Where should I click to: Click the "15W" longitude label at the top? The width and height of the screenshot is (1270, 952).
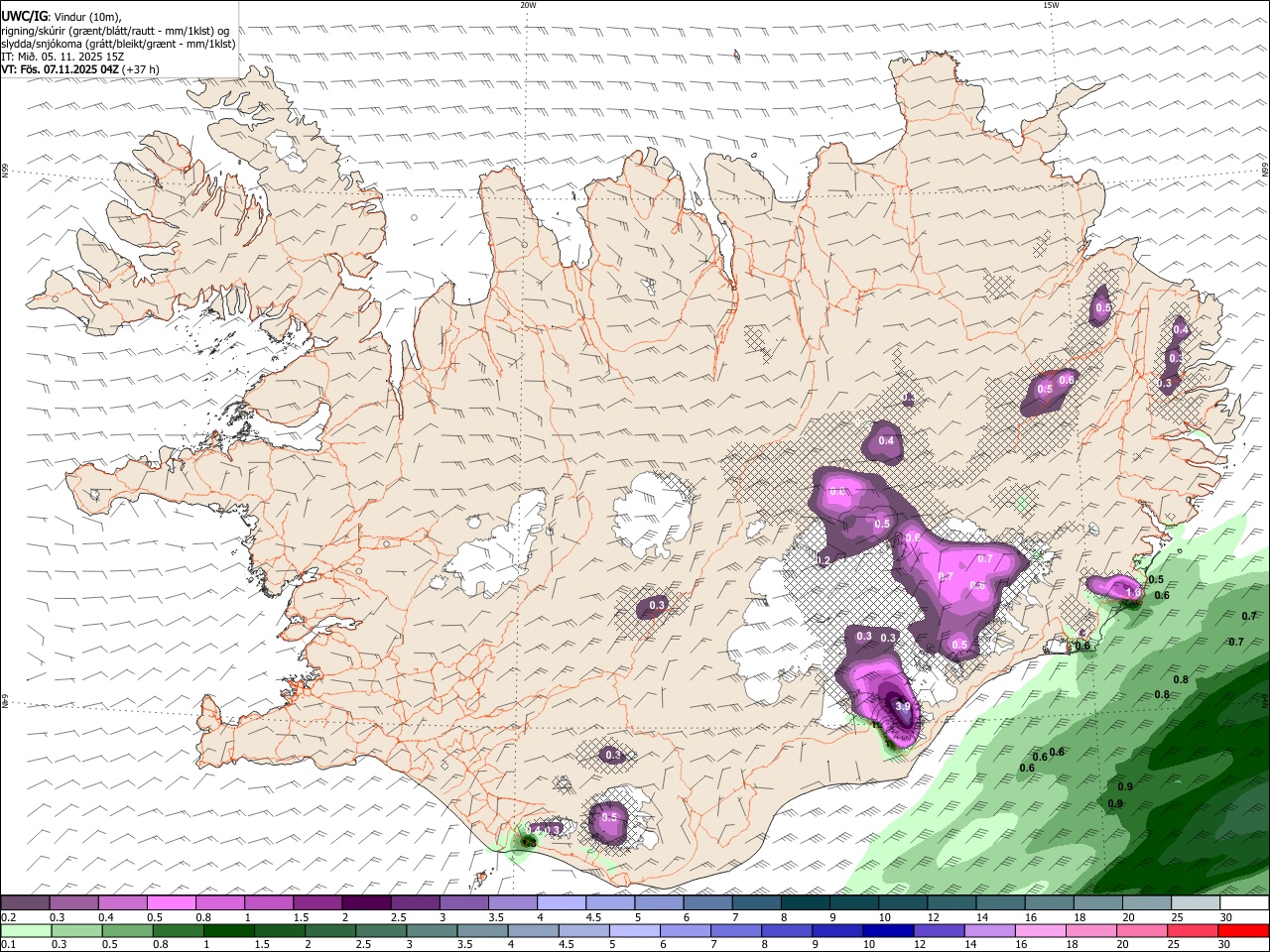click(x=1051, y=5)
